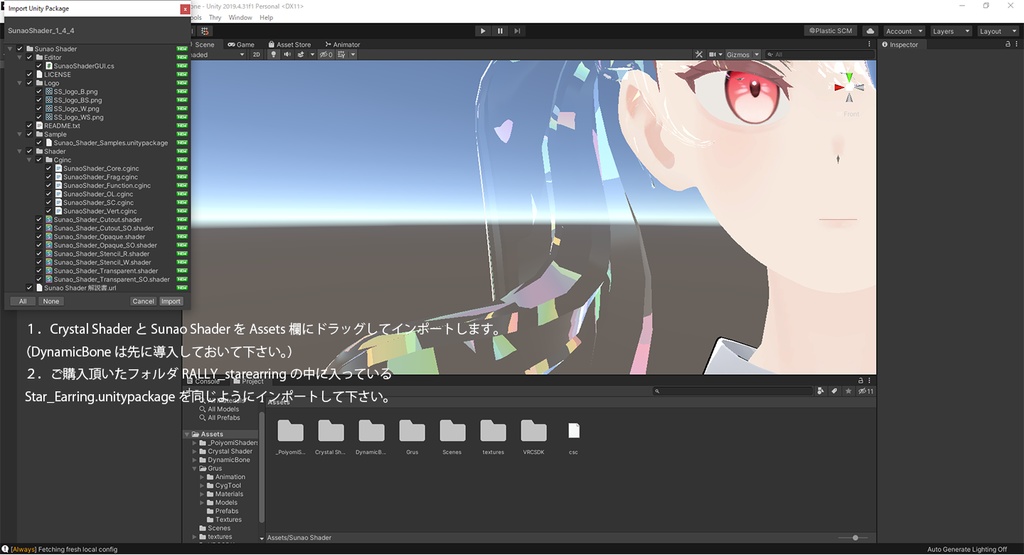Lock the Inspector panel
This screenshot has height=555, width=1024.
[x=1008, y=44]
